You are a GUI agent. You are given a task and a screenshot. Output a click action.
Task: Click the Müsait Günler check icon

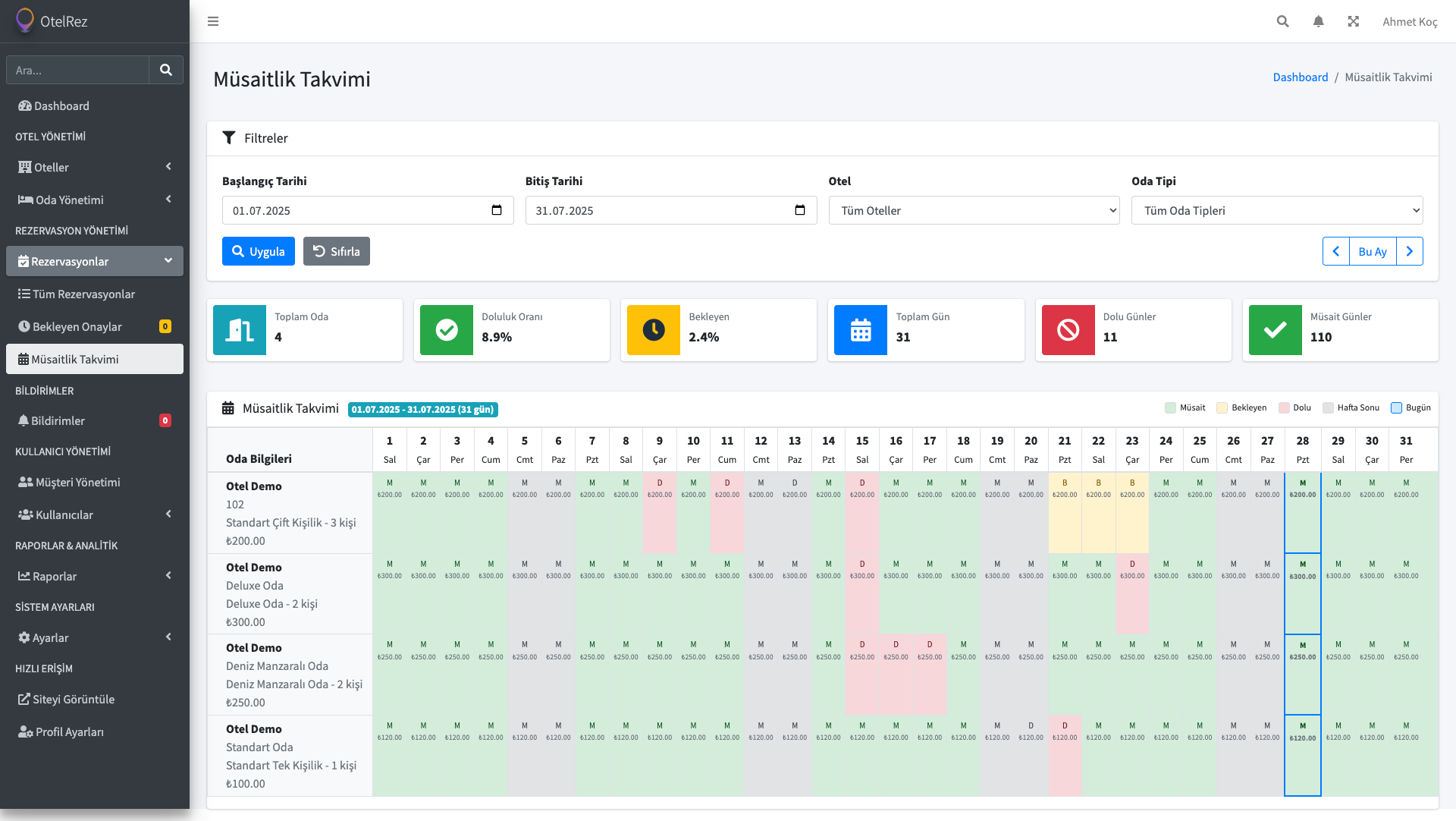coord(1276,330)
